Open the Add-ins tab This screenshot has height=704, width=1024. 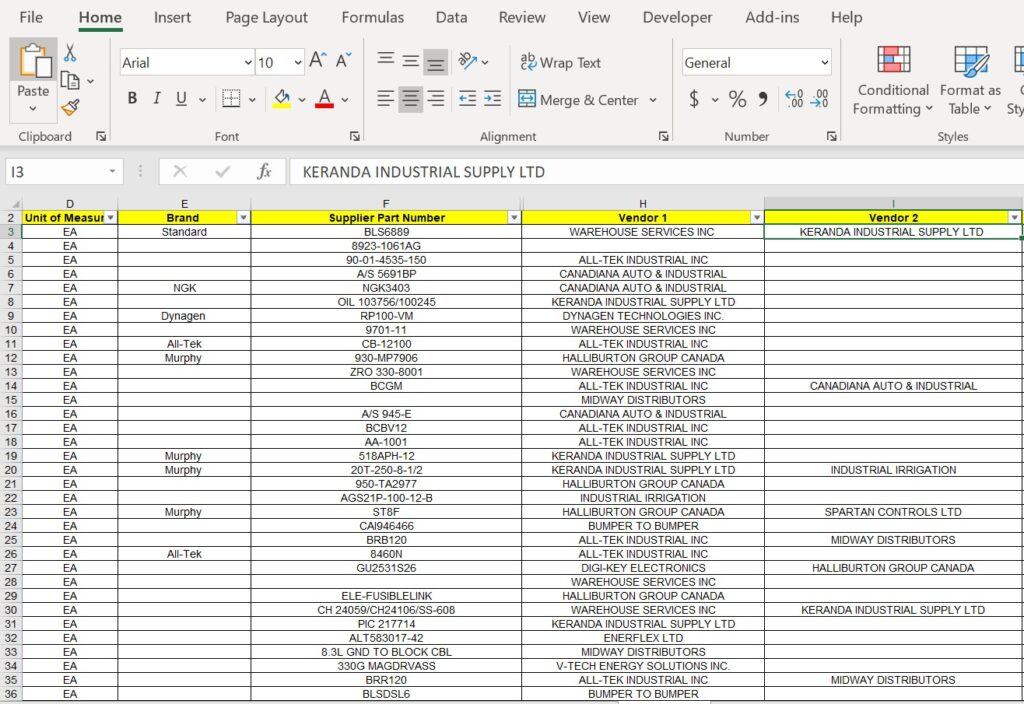(x=772, y=18)
